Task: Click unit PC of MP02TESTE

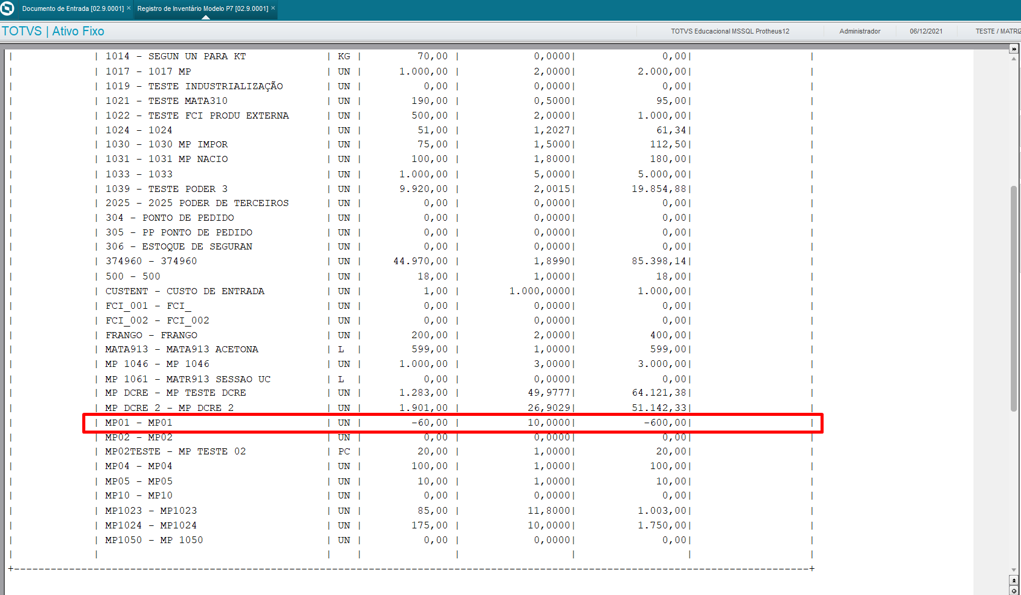Action: click(x=344, y=452)
